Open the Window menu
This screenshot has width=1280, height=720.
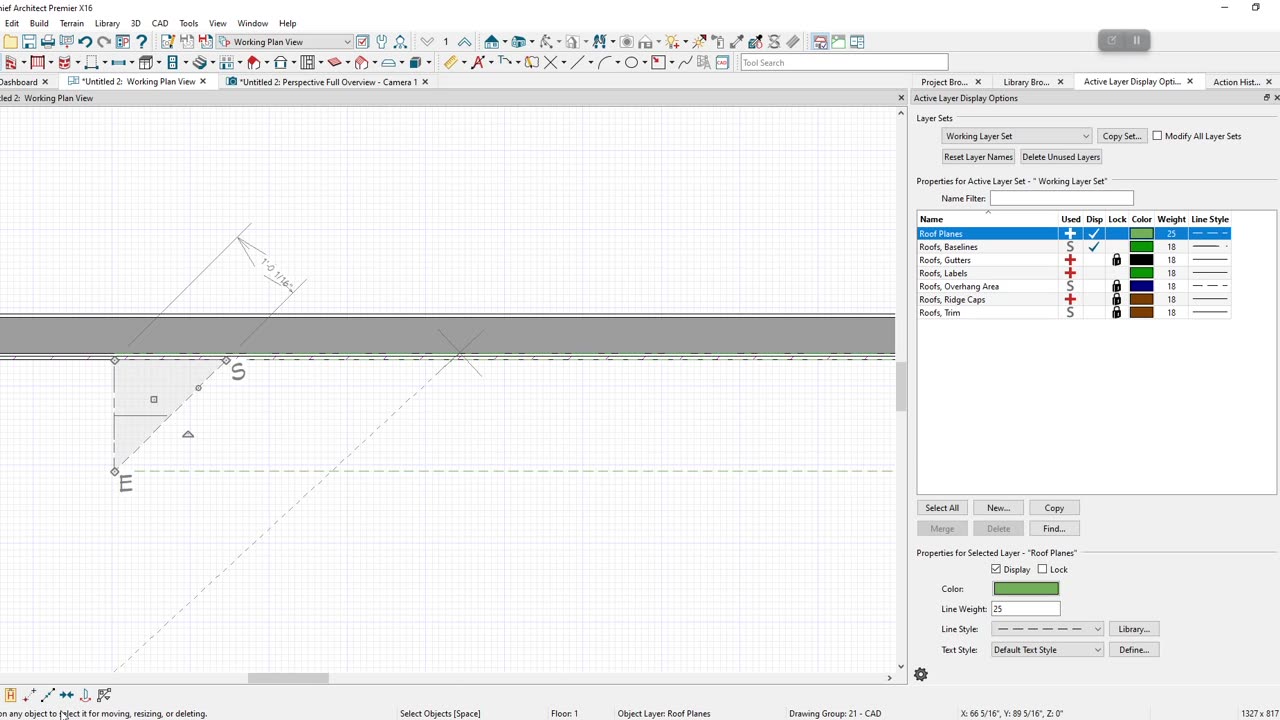(x=252, y=23)
